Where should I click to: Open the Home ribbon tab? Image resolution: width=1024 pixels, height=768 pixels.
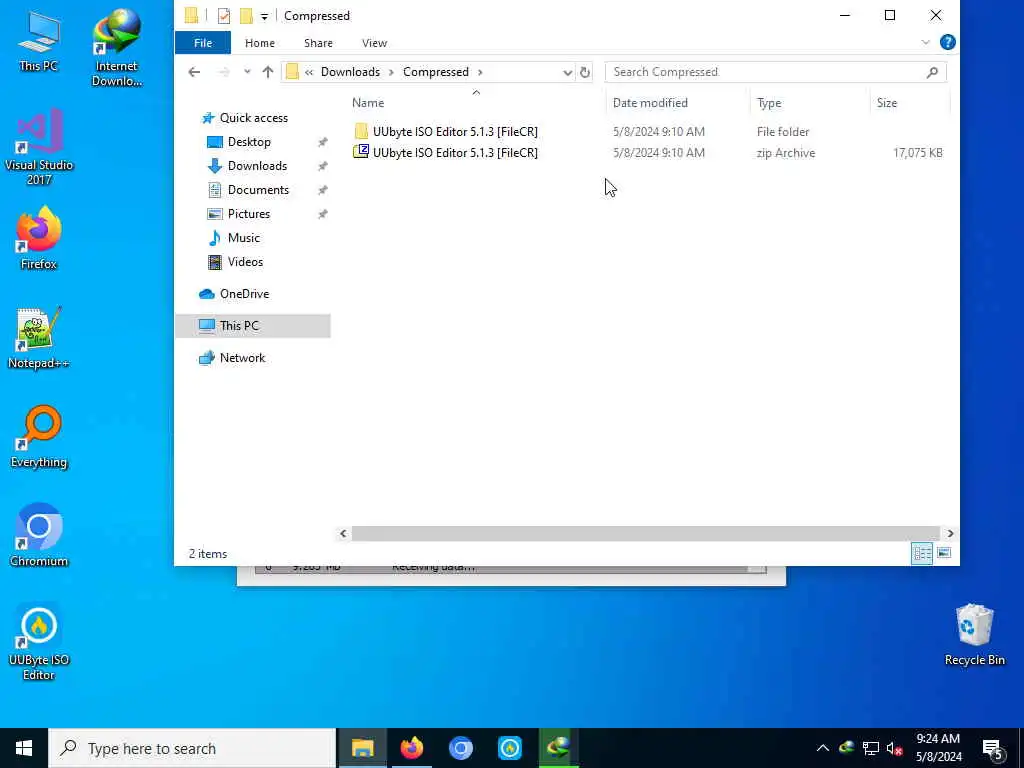pyautogui.click(x=260, y=43)
